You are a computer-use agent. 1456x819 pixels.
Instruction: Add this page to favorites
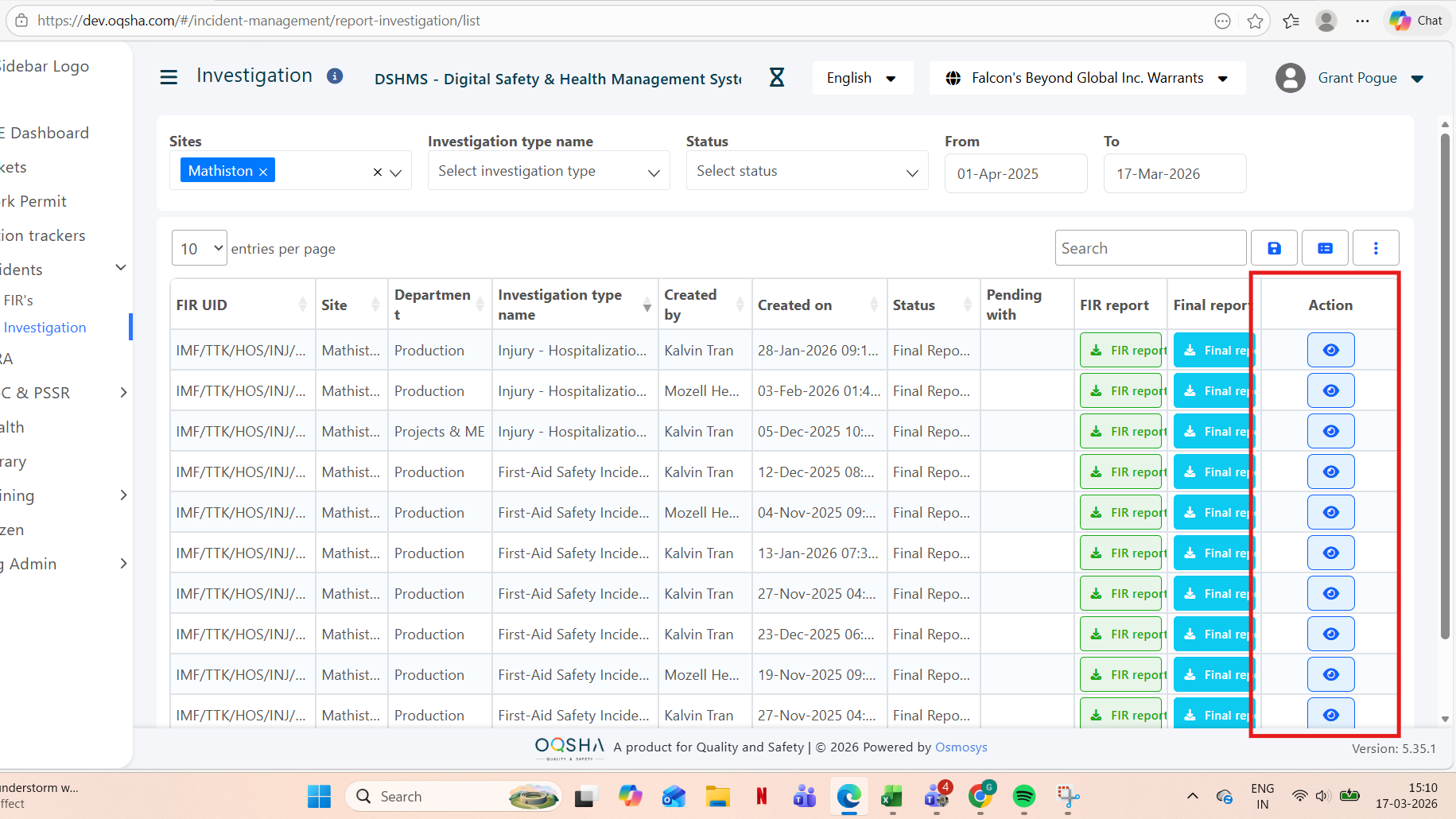click(x=1255, y=21)
